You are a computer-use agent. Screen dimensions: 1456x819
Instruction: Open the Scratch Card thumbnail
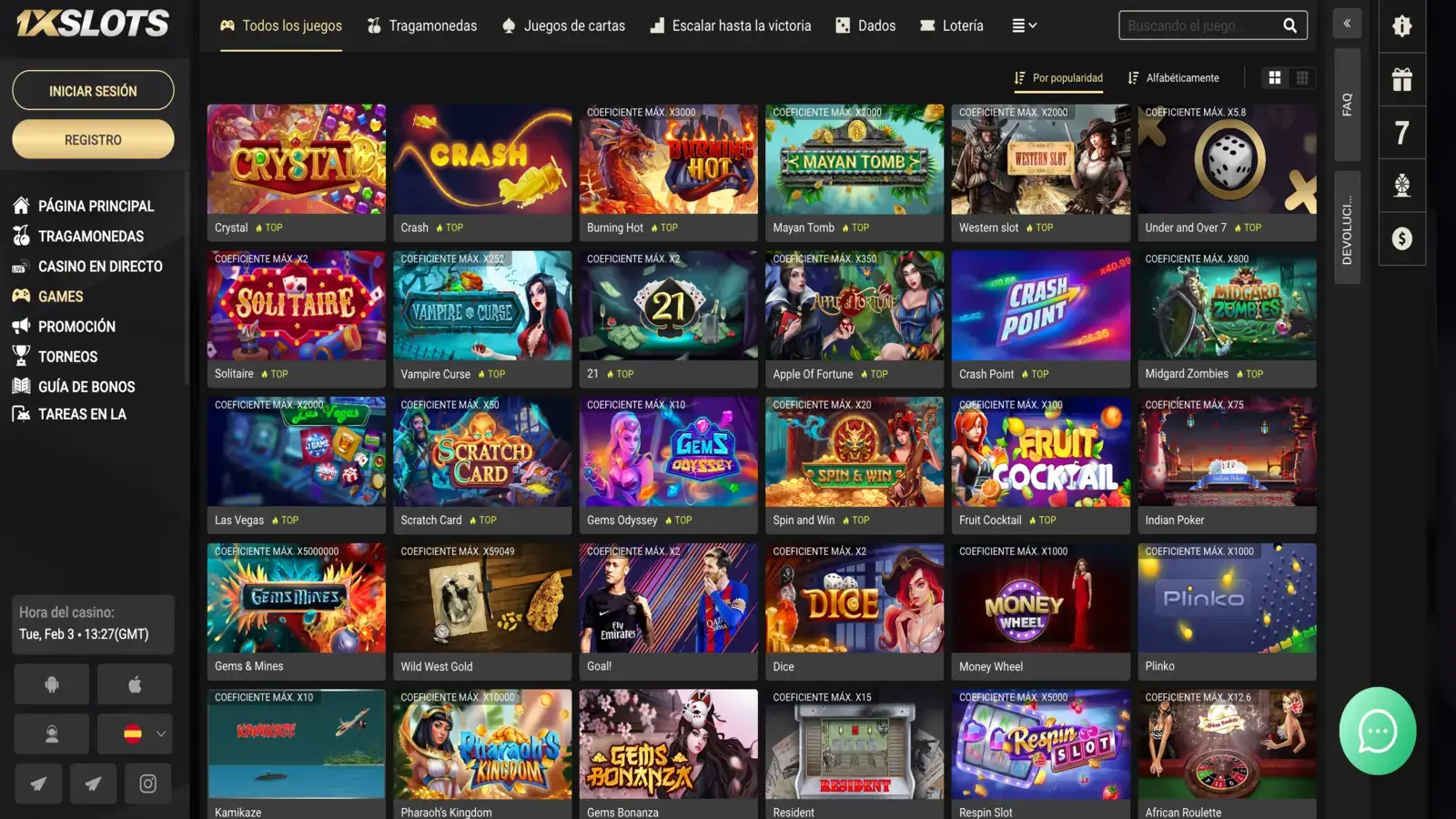tap(482, 452)
